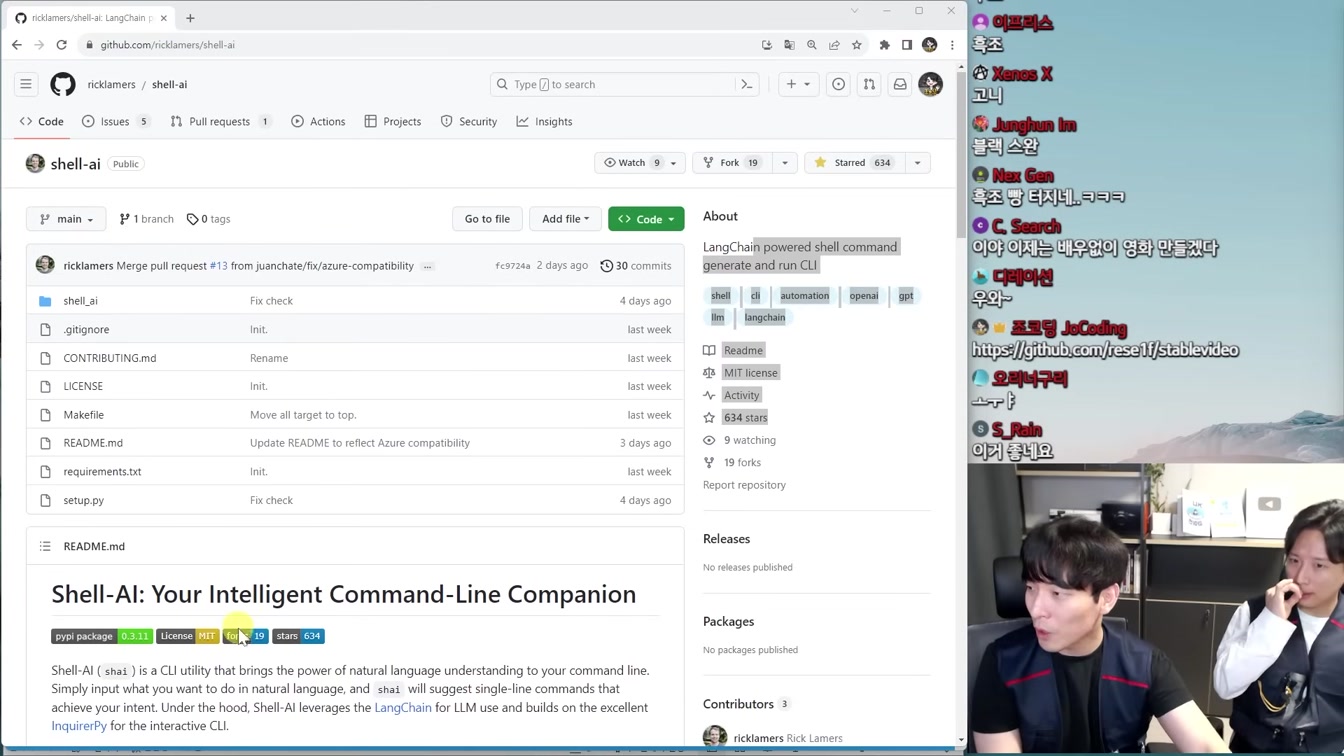Image resolution: width=1344 pixels, height=756 pixels.
Task: Select the openai topic tag
Action: tap(863, 295)
